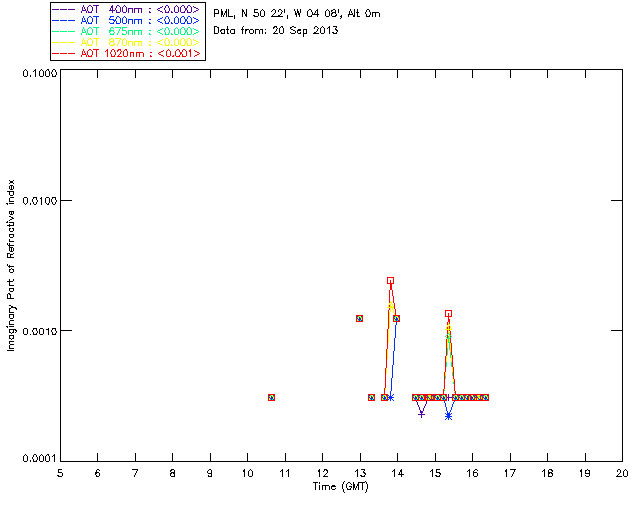Click the highest red square peak before 14 GMT
Viewport: 640px width, 512px height.
(391, 281)
